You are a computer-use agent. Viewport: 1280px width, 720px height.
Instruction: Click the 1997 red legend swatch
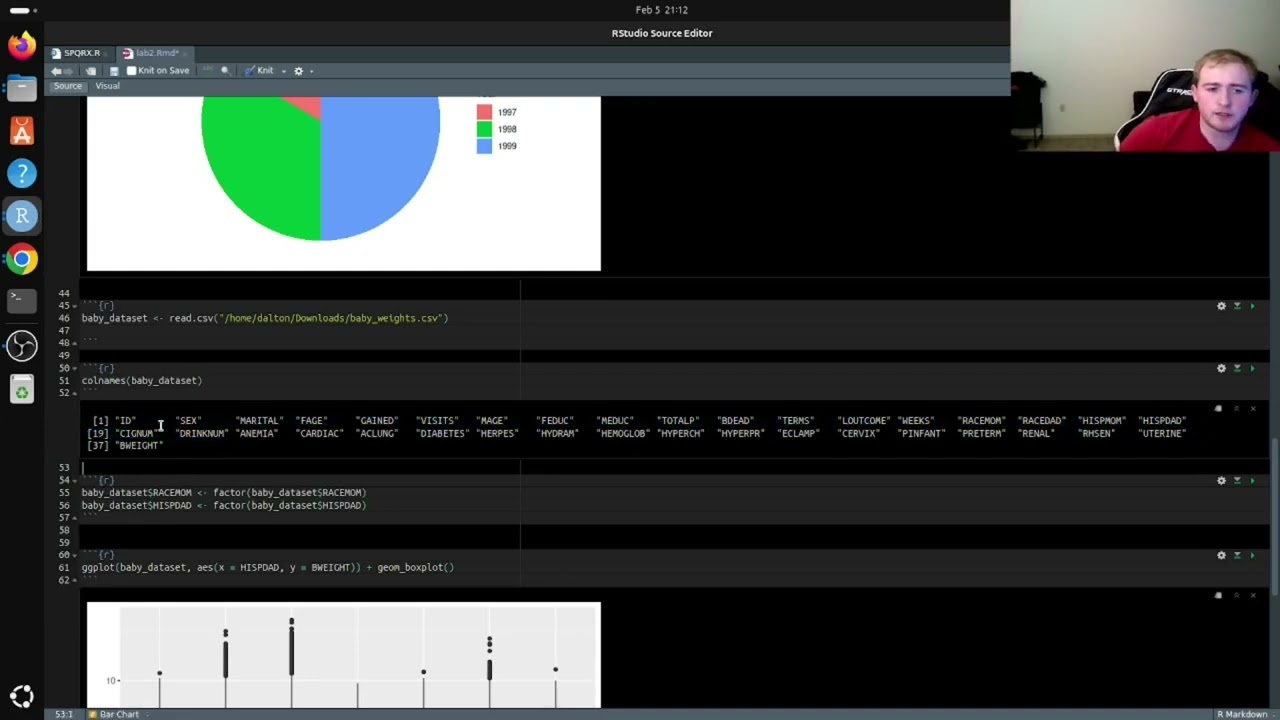click(x=484, y=112)
